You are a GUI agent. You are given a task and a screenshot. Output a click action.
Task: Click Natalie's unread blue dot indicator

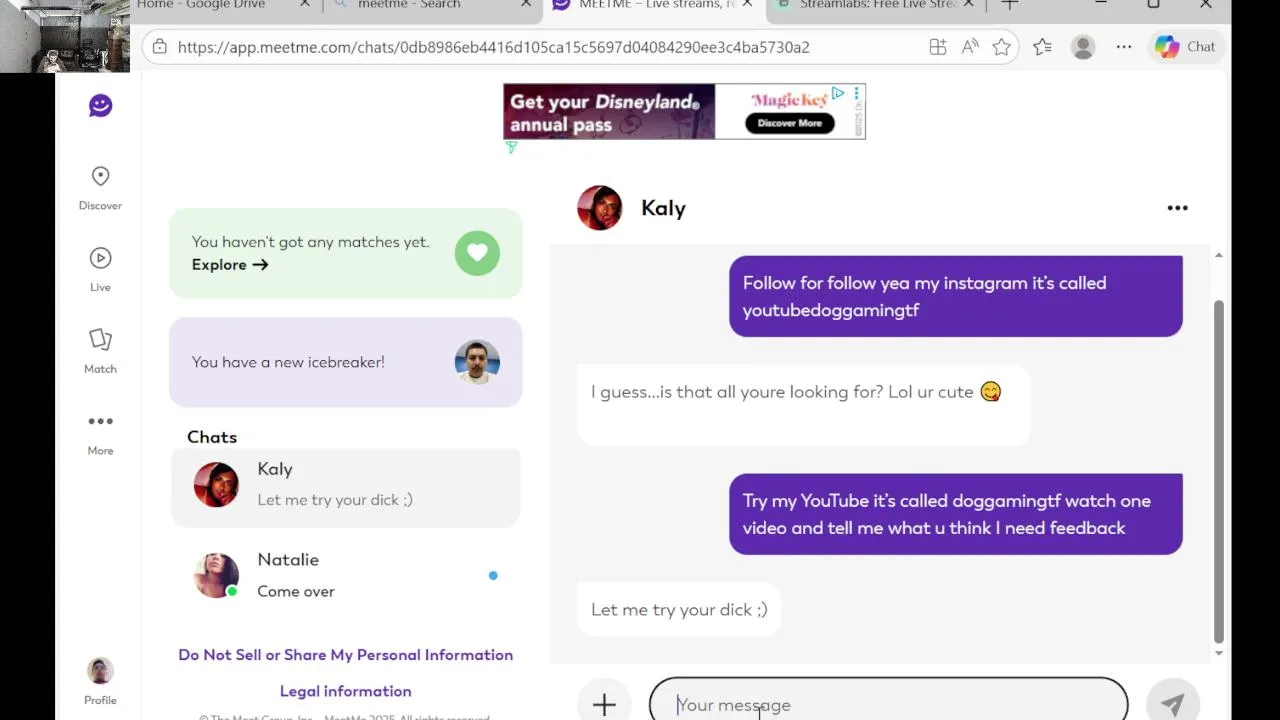[493, 575]
